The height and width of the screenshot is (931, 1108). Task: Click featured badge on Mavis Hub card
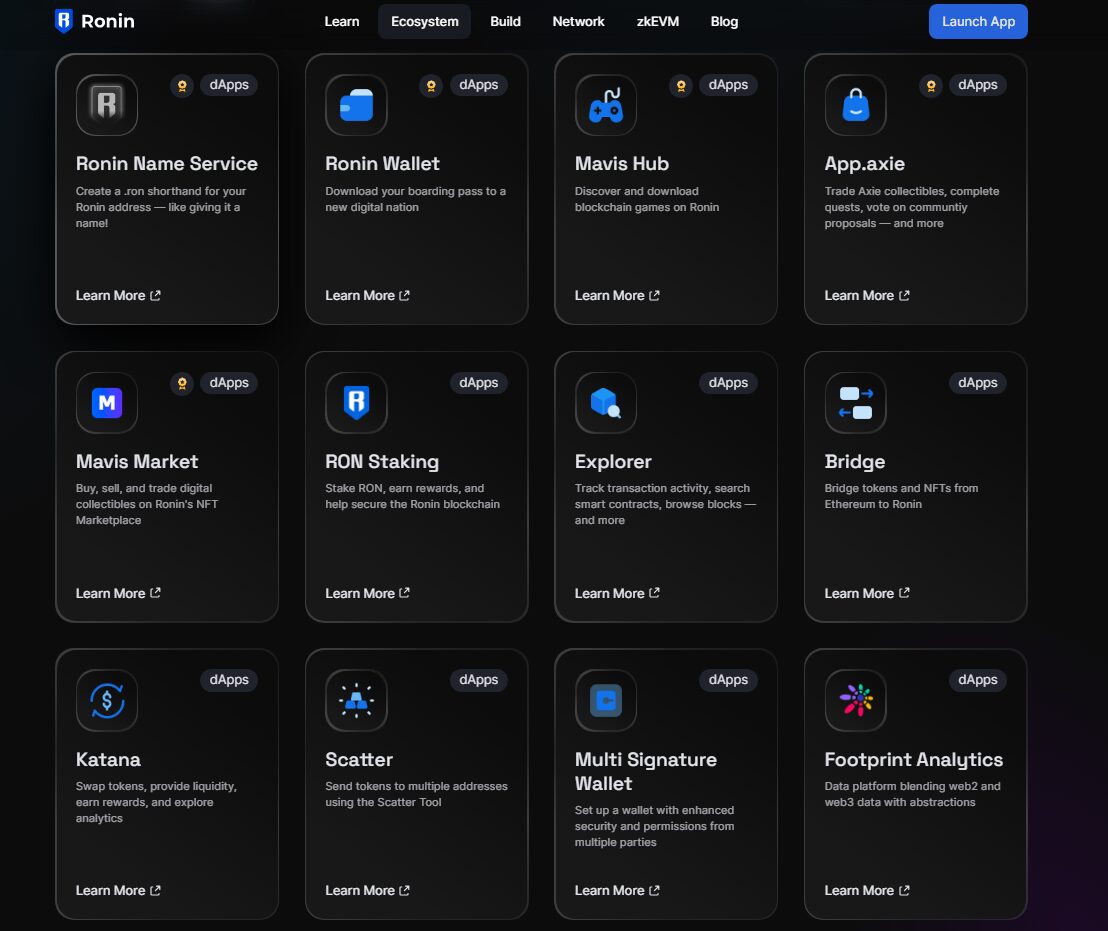681,85
